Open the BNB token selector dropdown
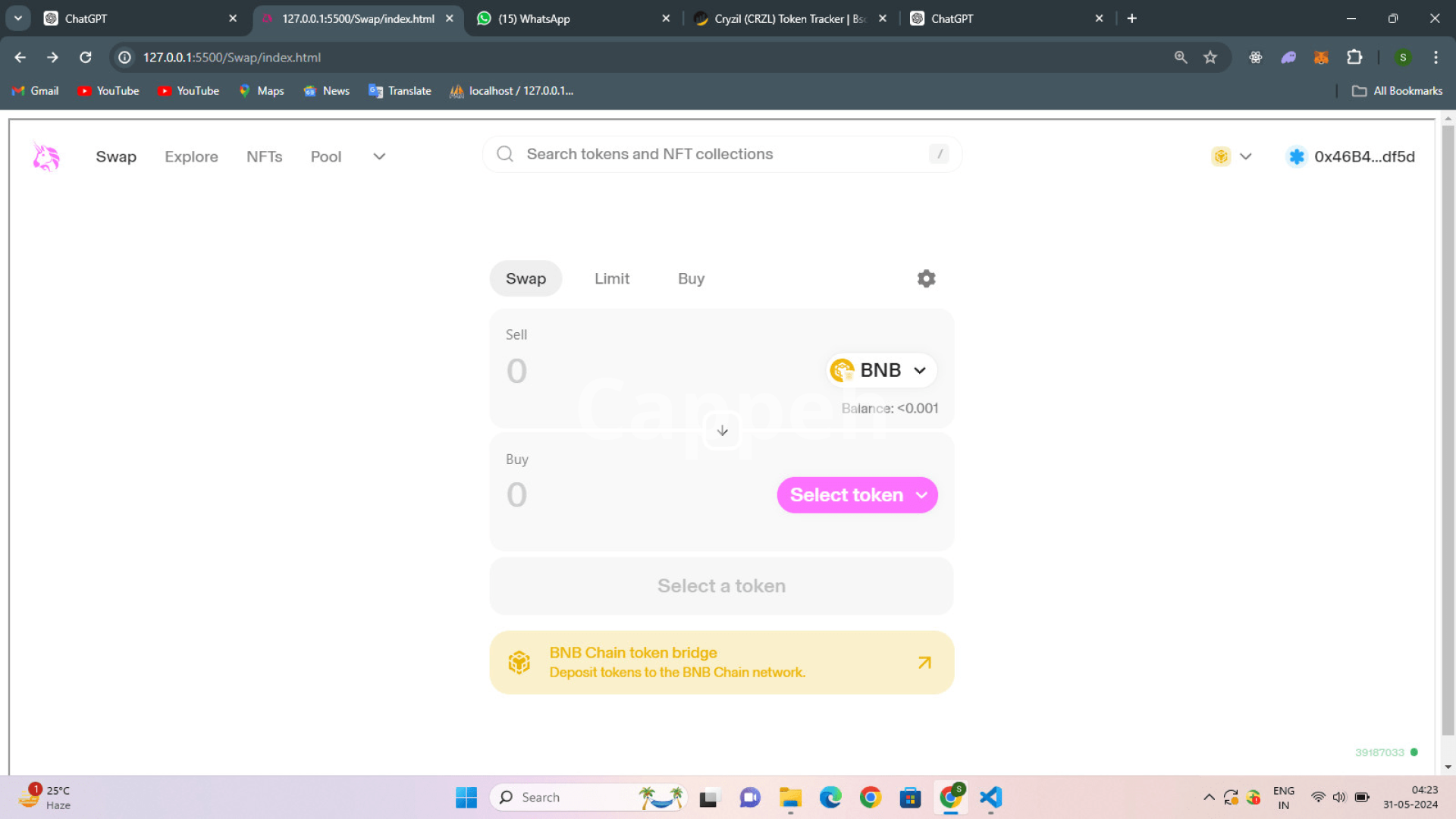1456x819 pixels. (881, 370)
